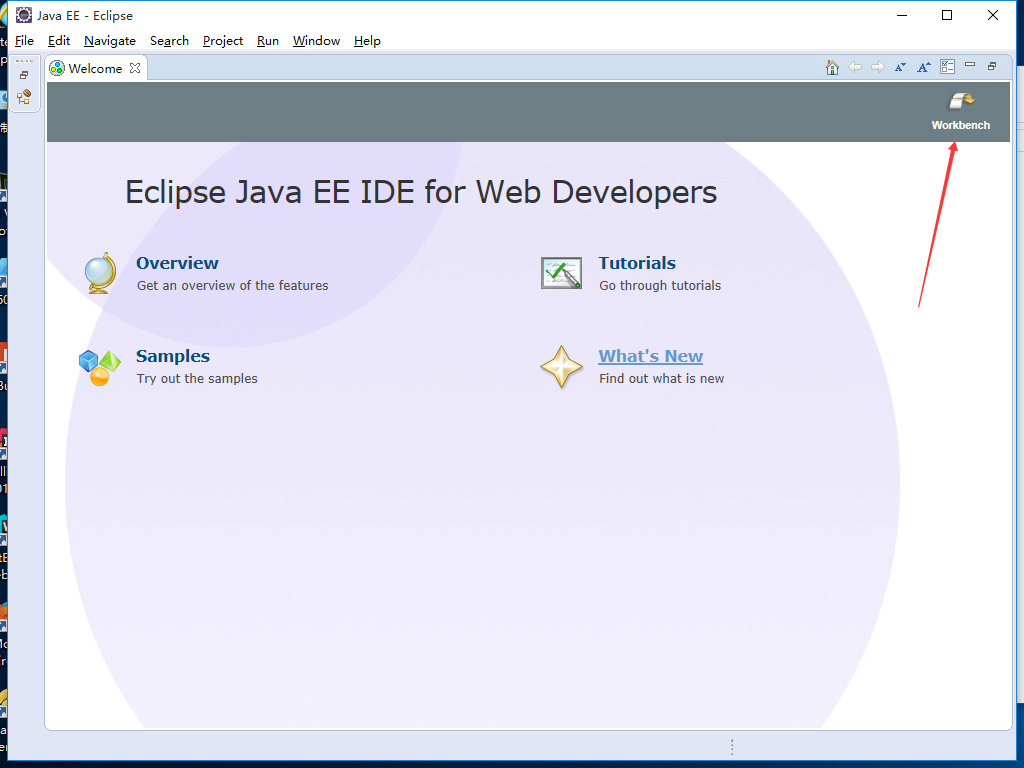Open the Navigate menu
This screenshot has width=1024, height=768.
(110, 41)
